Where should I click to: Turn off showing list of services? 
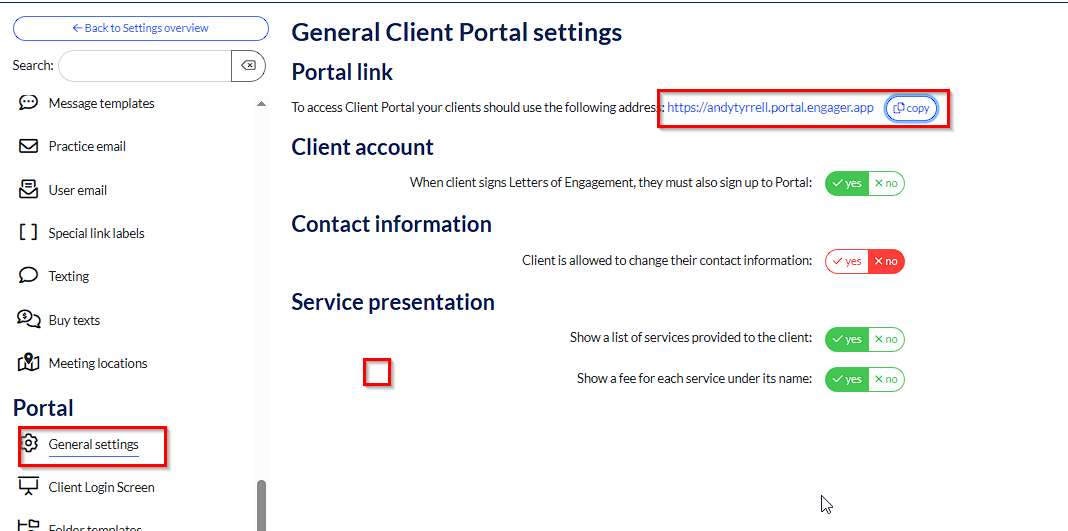point(886,339)
